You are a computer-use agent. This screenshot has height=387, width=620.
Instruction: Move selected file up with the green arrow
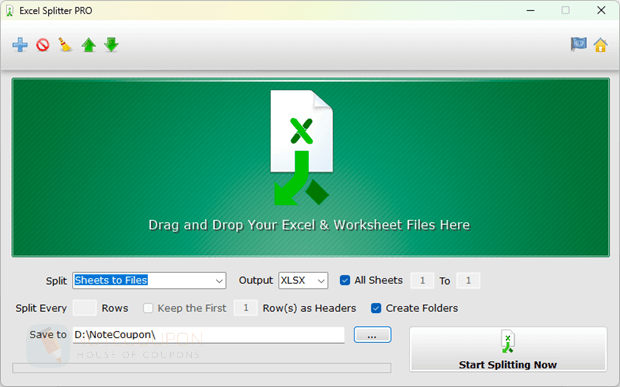pos(89,45)
